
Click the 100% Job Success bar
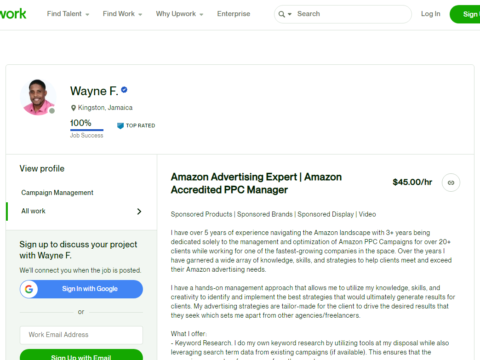[x=87, y=130]
